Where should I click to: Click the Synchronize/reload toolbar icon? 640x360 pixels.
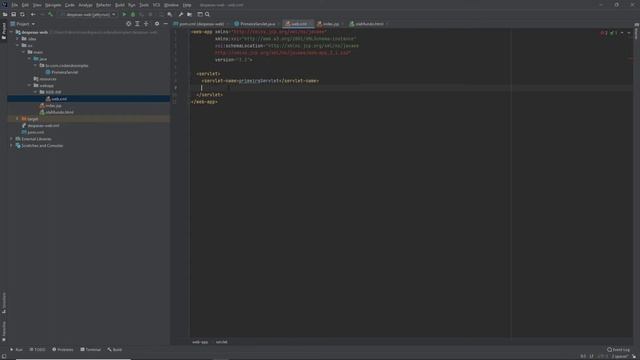coord(22,14)
